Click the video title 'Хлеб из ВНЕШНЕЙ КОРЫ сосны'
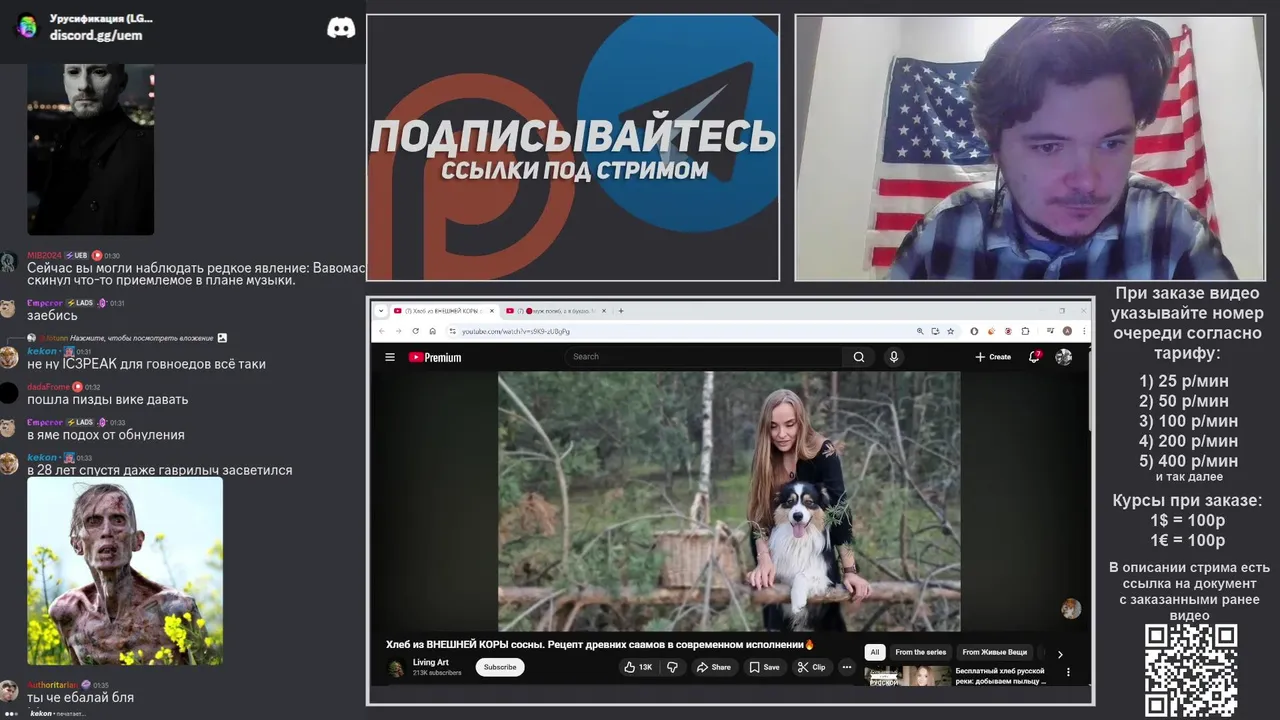1280x720 pixels. (600, 645)
